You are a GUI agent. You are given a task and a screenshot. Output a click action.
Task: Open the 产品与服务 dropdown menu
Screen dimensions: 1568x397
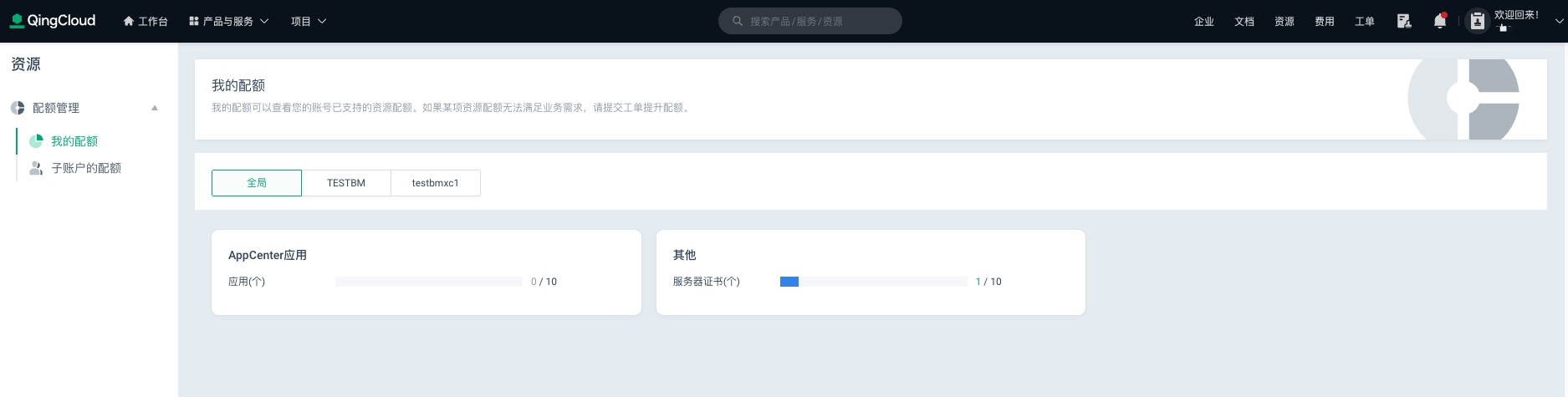tap(228, 21)
